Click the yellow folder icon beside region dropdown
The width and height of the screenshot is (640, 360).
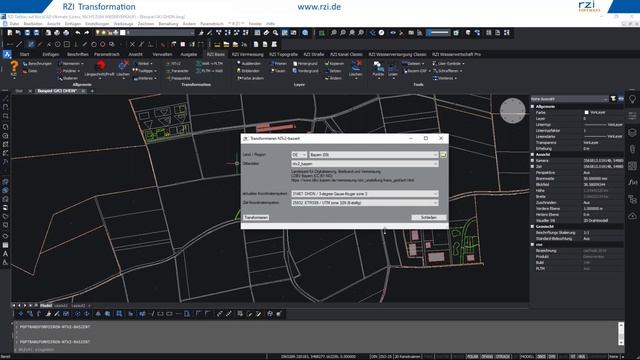point(443,155)
